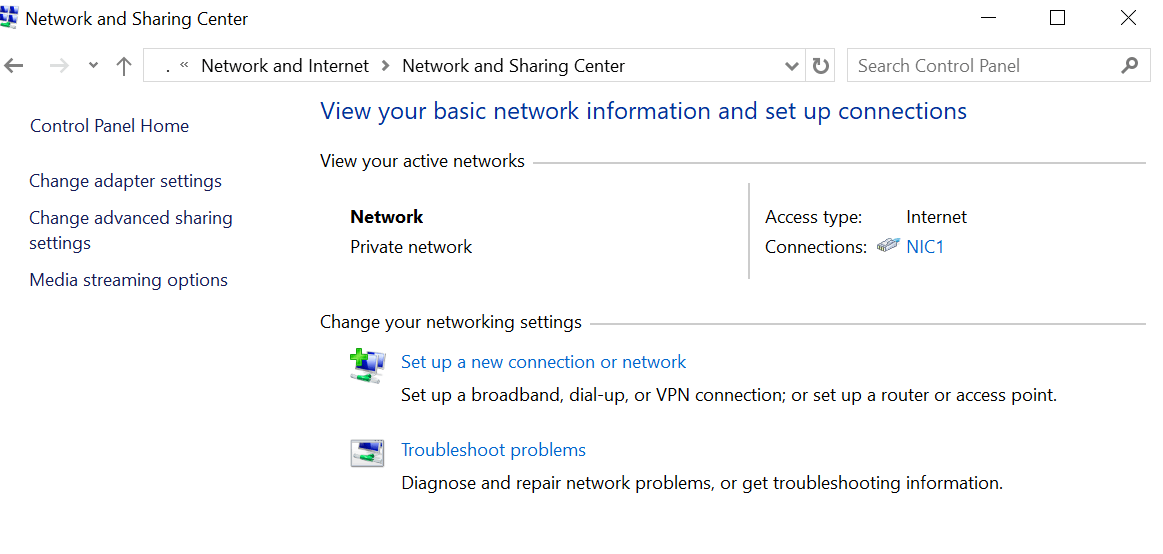Open Media streaming options

click(128, 280)
